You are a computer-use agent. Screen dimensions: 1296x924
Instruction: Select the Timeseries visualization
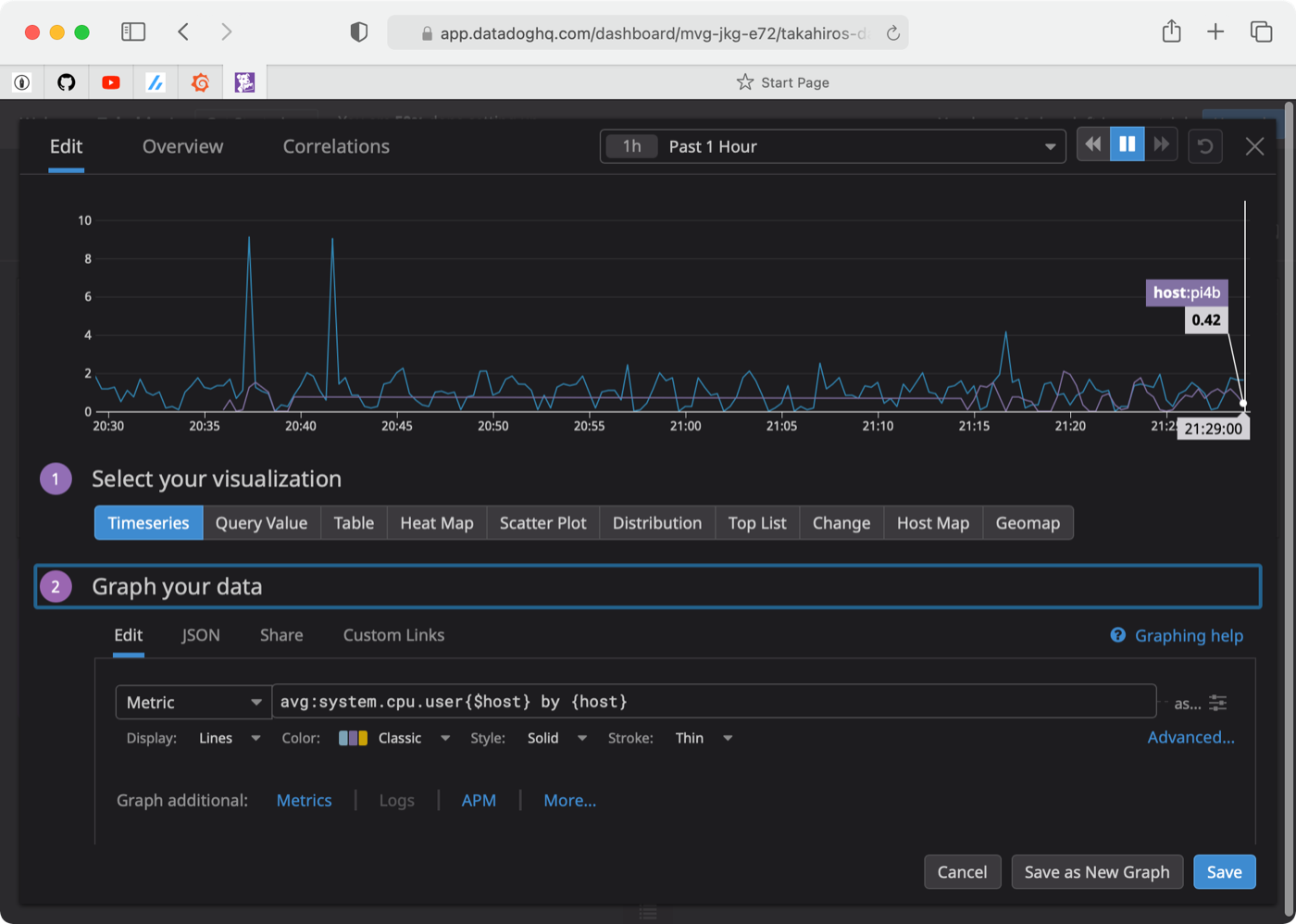(148, 523)
